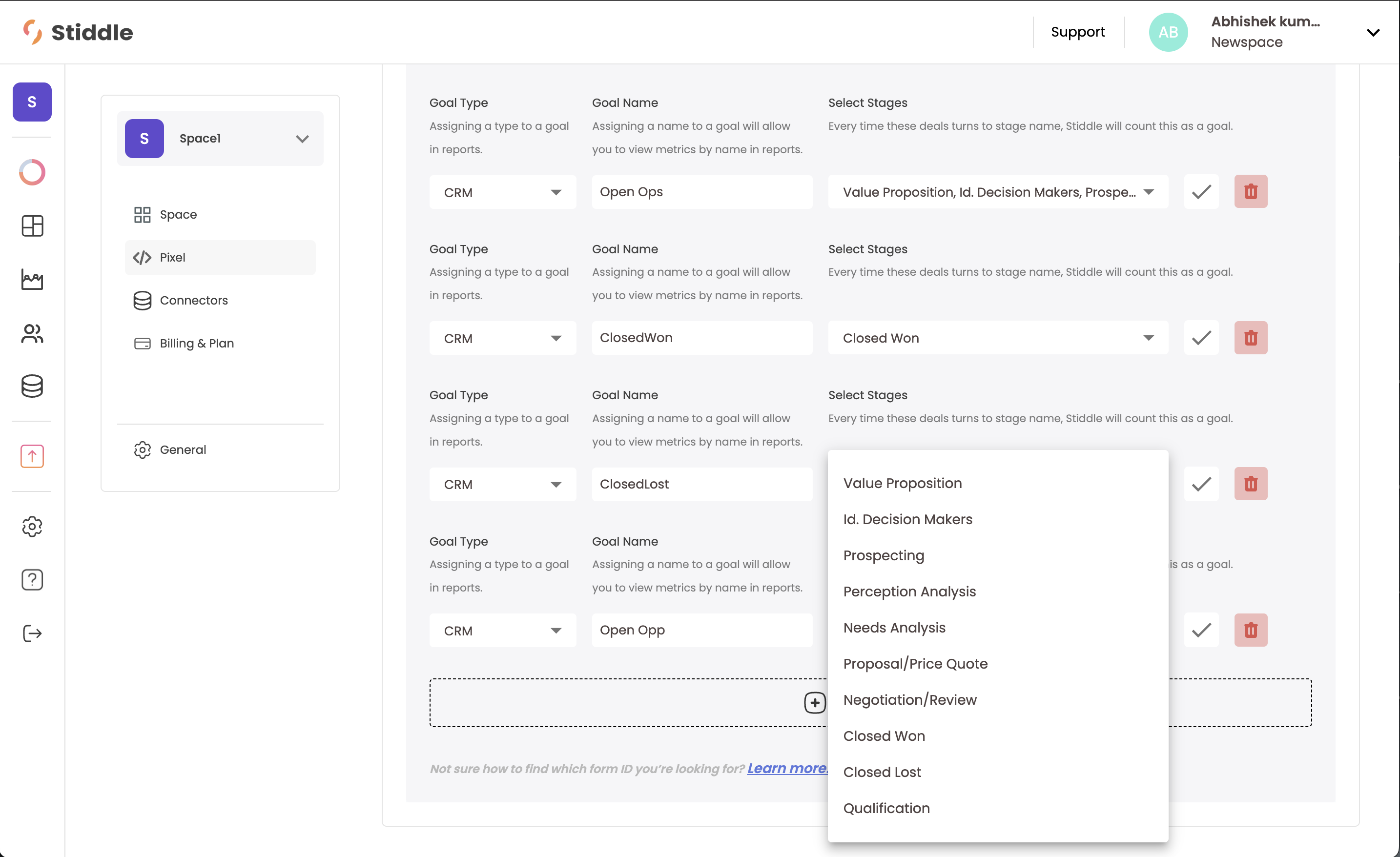Follow the Learn more link
The image size is (1400, 857).
[x=787, y=768]
